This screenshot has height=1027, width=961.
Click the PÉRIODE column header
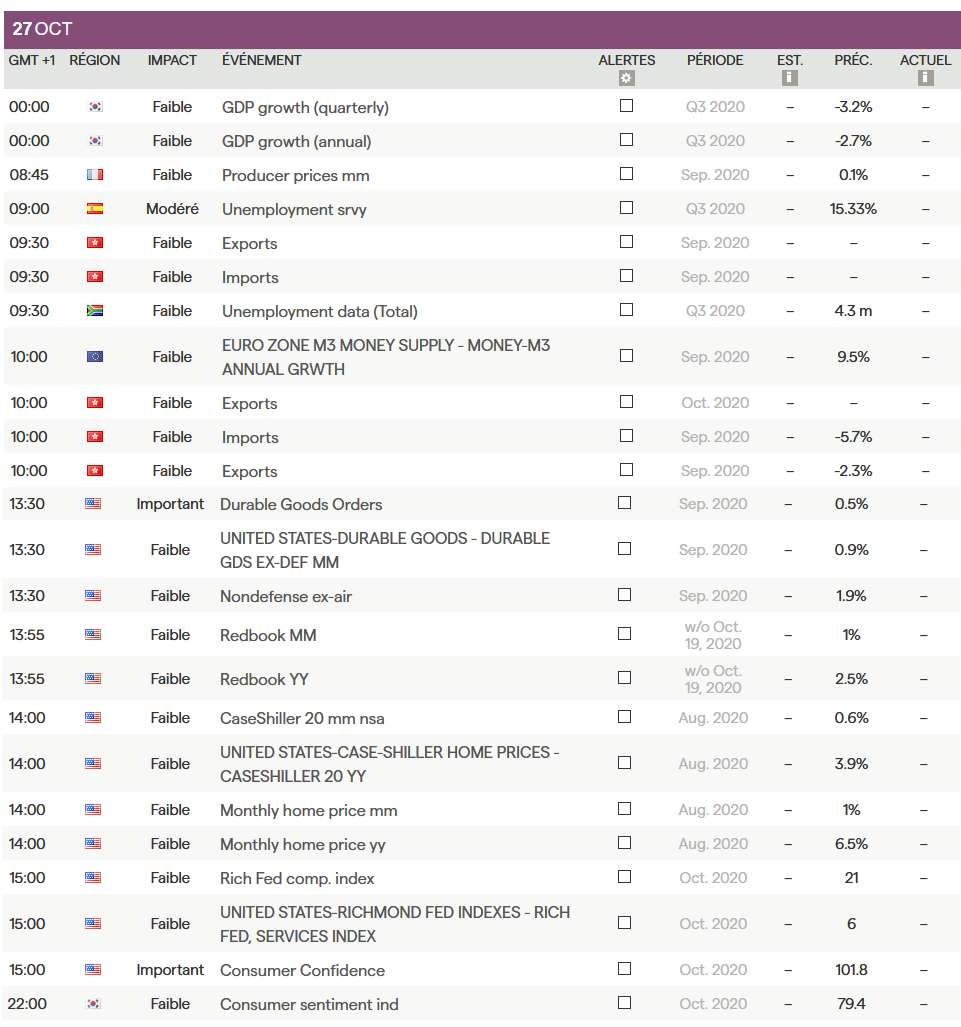[x=715, y=60]
